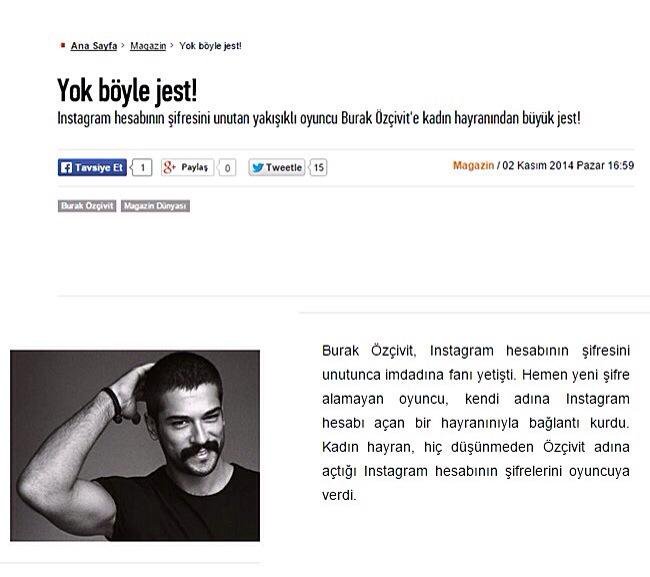Click the red bullet before Ana Sayfa
This screenshot has width=650, height=577.
click(x=63, y=45)
